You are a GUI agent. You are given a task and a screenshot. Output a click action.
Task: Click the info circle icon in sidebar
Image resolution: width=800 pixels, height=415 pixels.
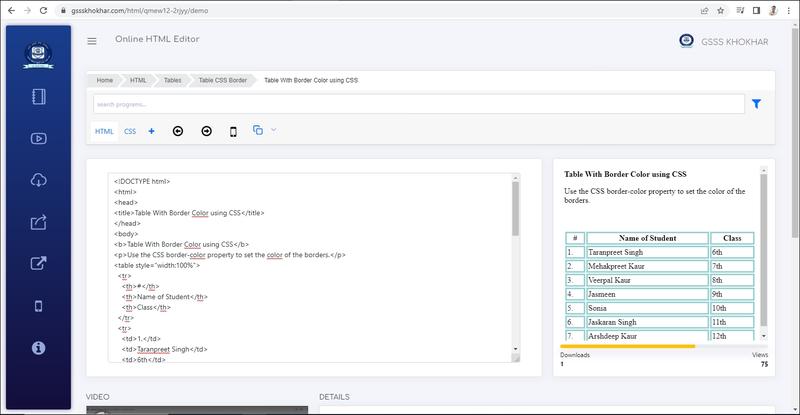[39, 348]
